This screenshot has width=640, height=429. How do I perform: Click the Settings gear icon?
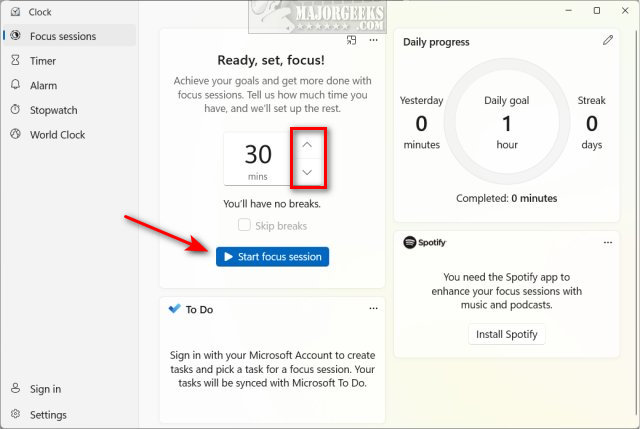15,414
